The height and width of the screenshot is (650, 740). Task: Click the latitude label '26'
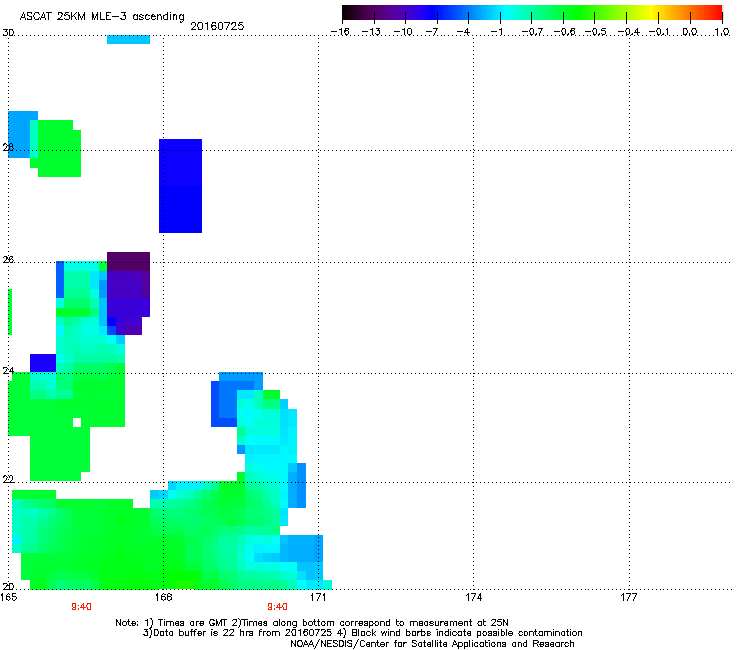(x=8, y=260)
